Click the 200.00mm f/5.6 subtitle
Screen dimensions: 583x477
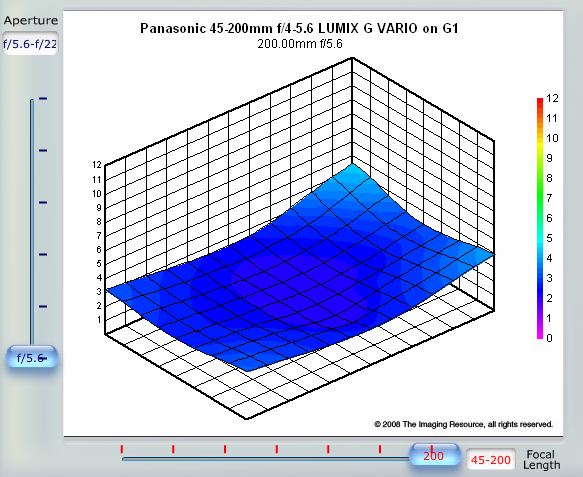300,44
